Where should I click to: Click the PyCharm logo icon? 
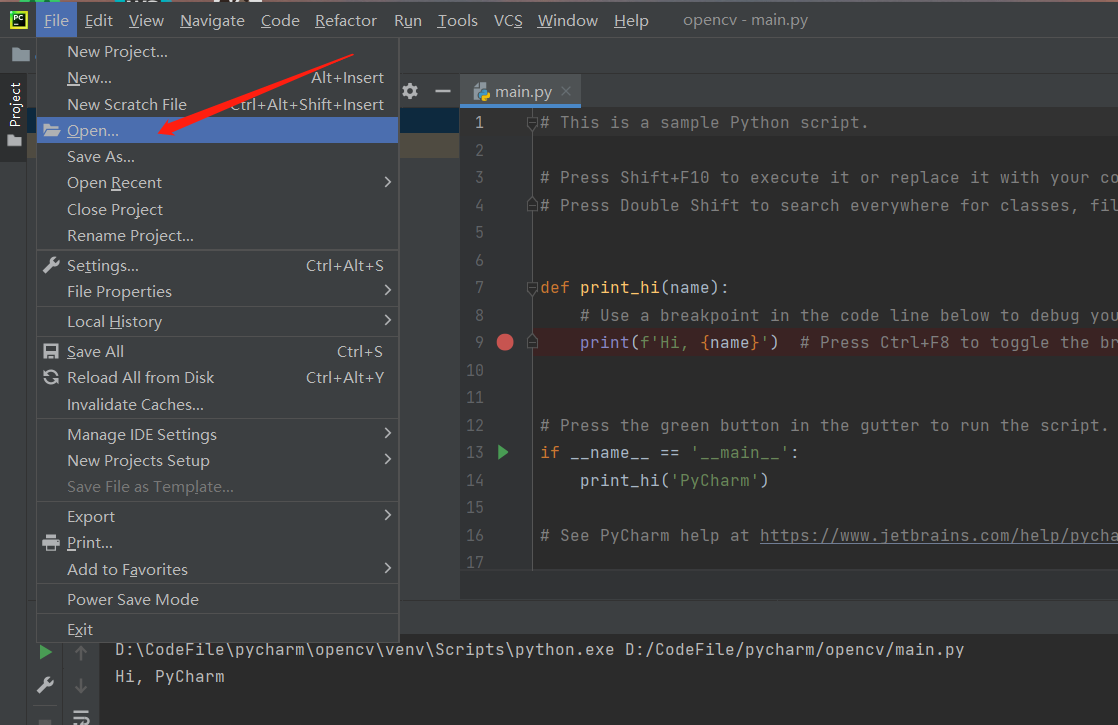pyautogui.click(x=19, y=20)
